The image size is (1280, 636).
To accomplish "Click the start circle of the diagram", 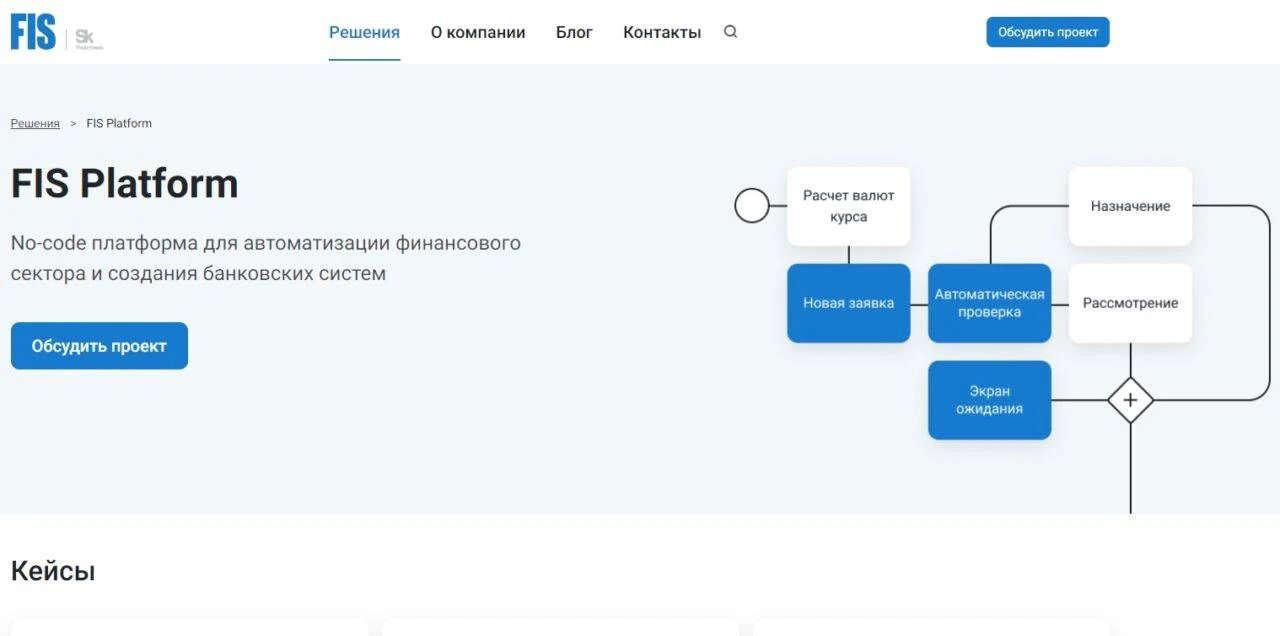I will point(752,206).
